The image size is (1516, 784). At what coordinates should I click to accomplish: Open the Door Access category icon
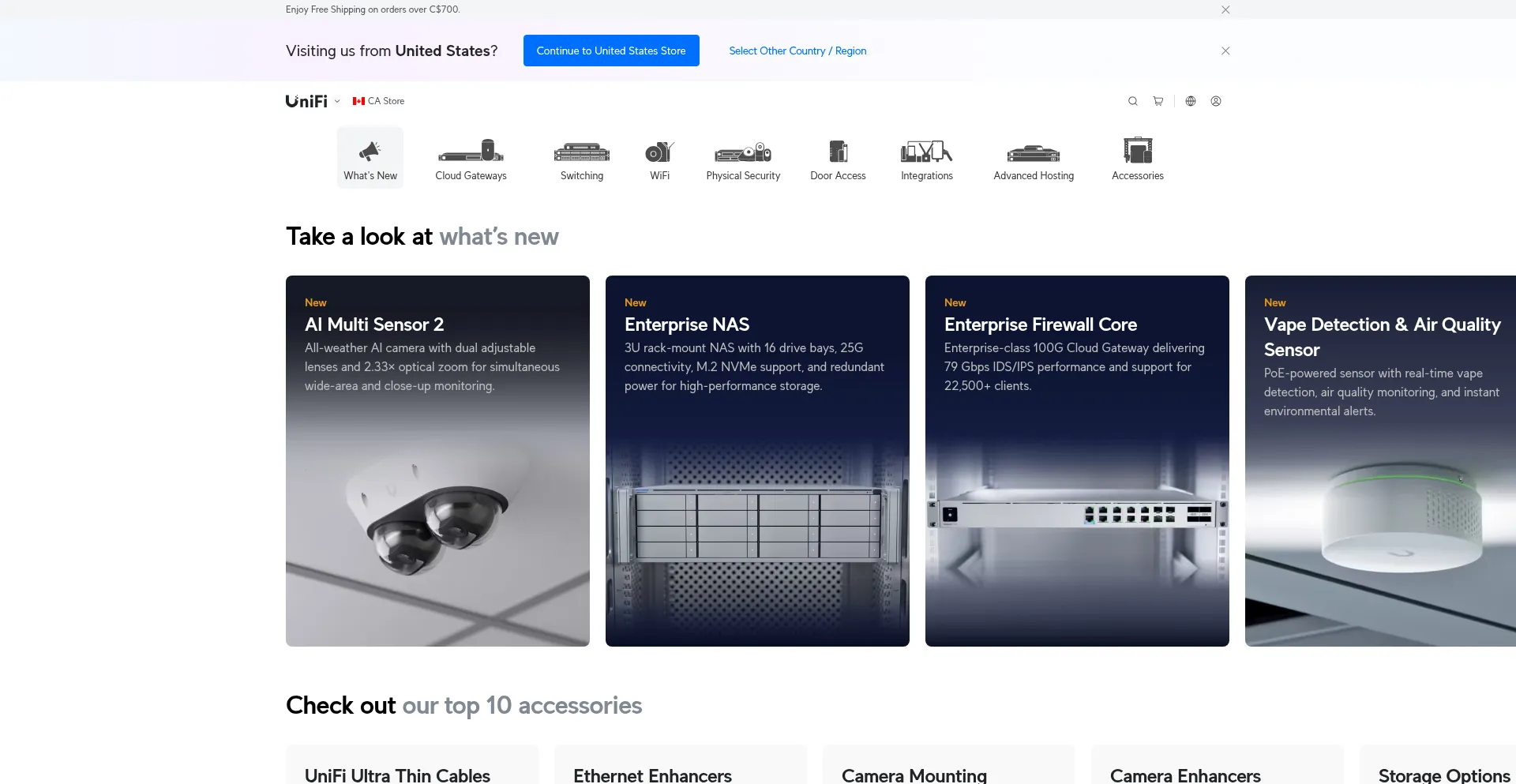coord(839,150)
